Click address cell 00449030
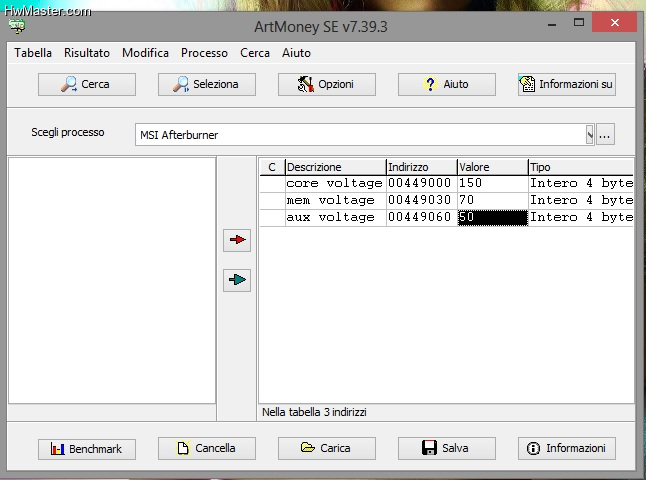The height and width of the screenshot is (480, 646). click(421, 200)
